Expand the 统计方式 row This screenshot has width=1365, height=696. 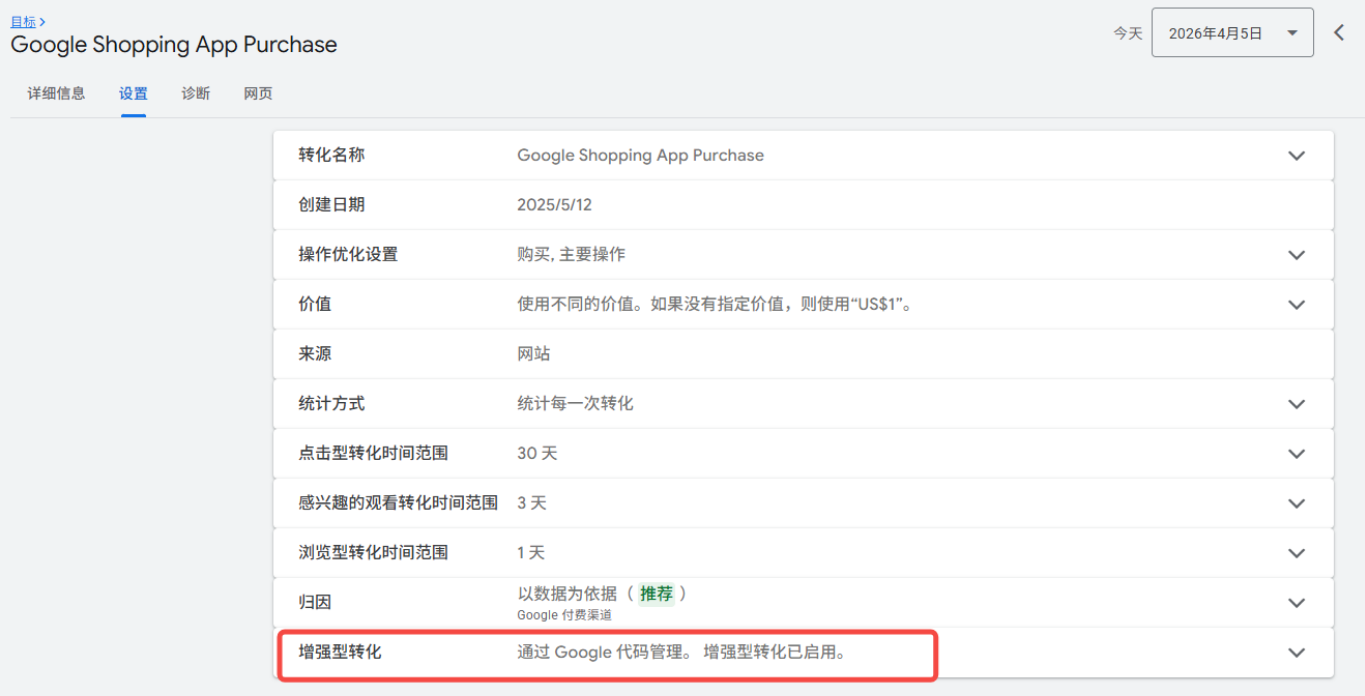click(1296, 403)
